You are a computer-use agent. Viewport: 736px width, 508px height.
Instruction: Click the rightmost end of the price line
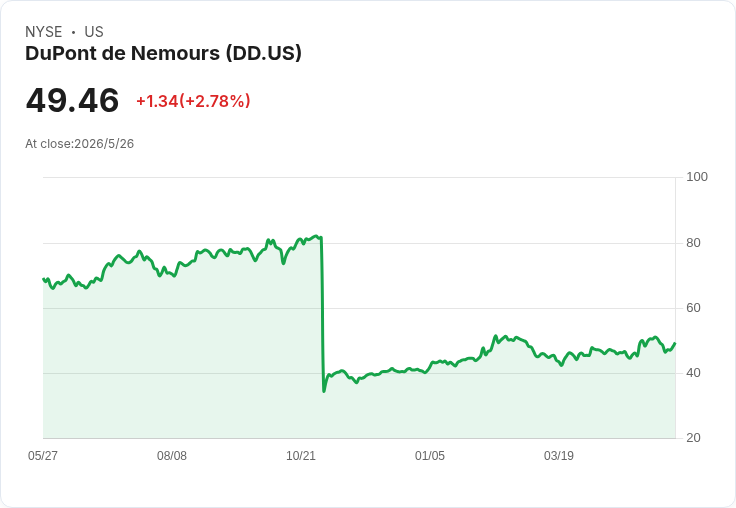pyautogui.click(x=675, y=343)
